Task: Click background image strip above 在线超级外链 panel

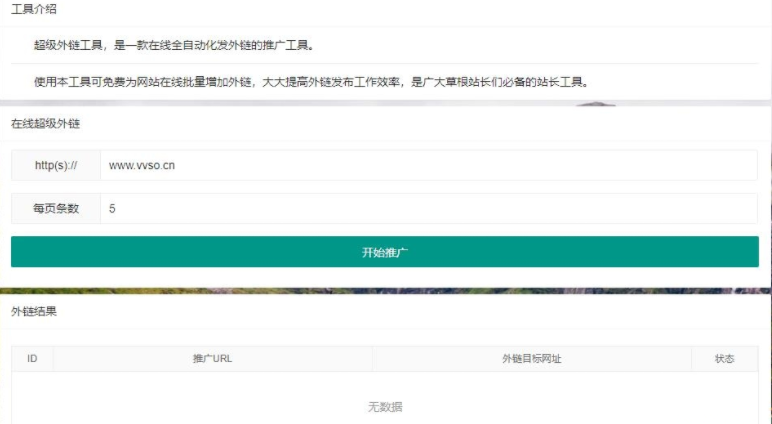Action: tap(385, 103)
